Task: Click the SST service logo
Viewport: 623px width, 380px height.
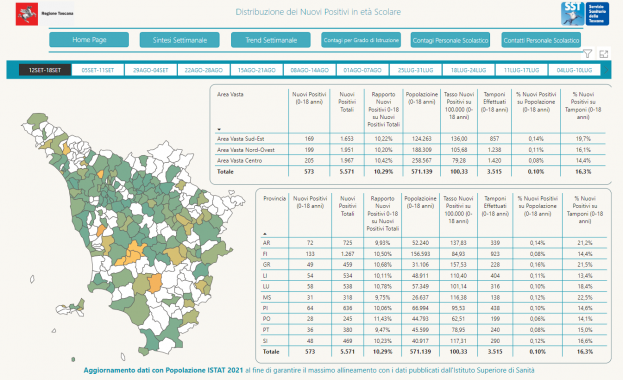Action: (585, 14)
